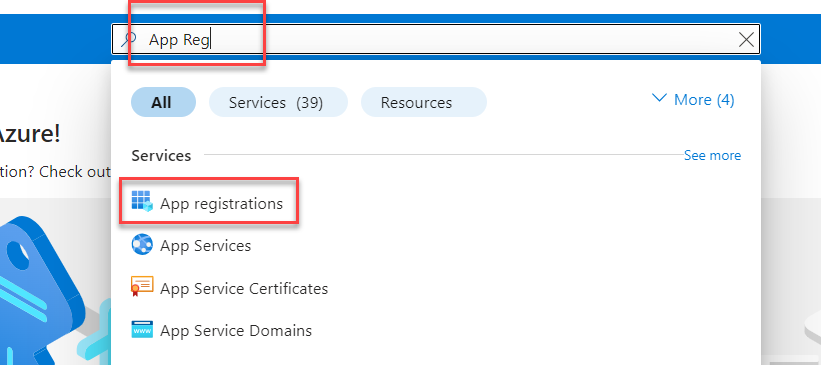Click the Services section heading text
The height and width of the screenshot is (365, 821).
point(161,156)
